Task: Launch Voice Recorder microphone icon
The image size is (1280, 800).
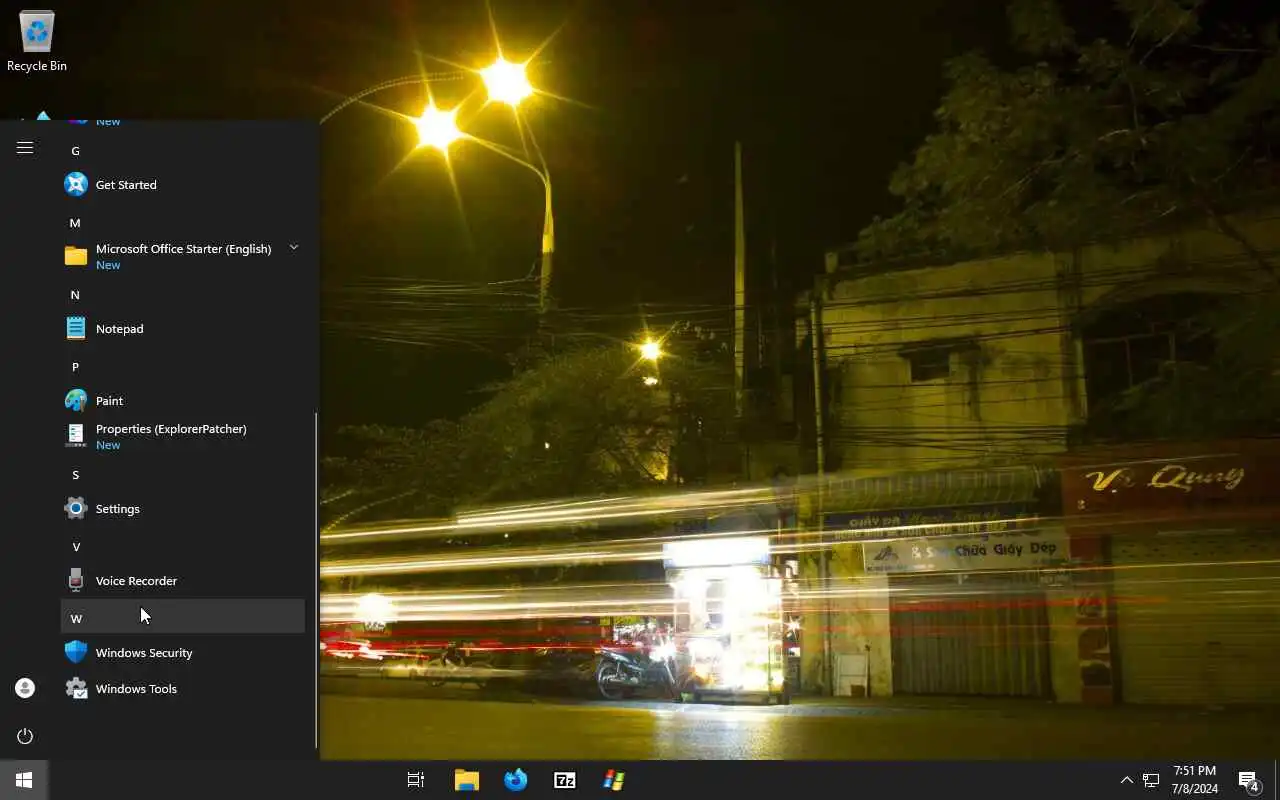Action: coord(76,580)
